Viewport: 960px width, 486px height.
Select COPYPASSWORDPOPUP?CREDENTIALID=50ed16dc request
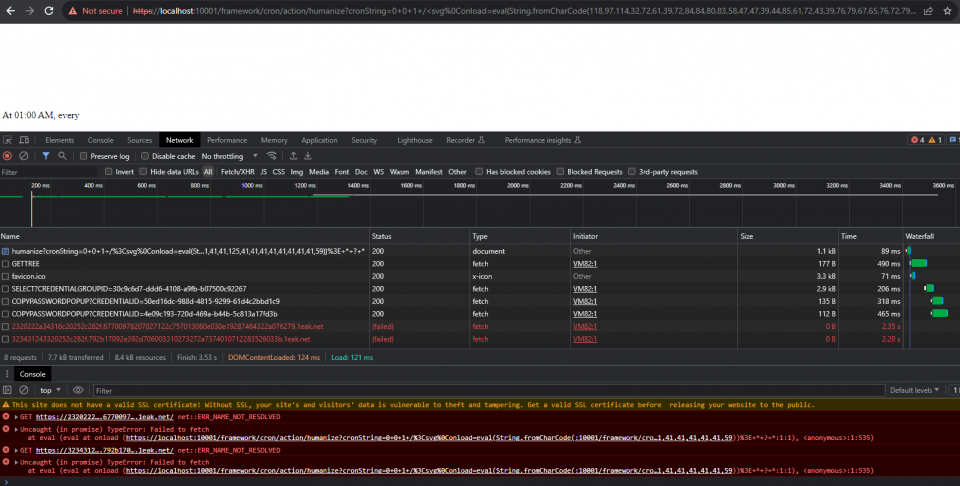[480, 301]
